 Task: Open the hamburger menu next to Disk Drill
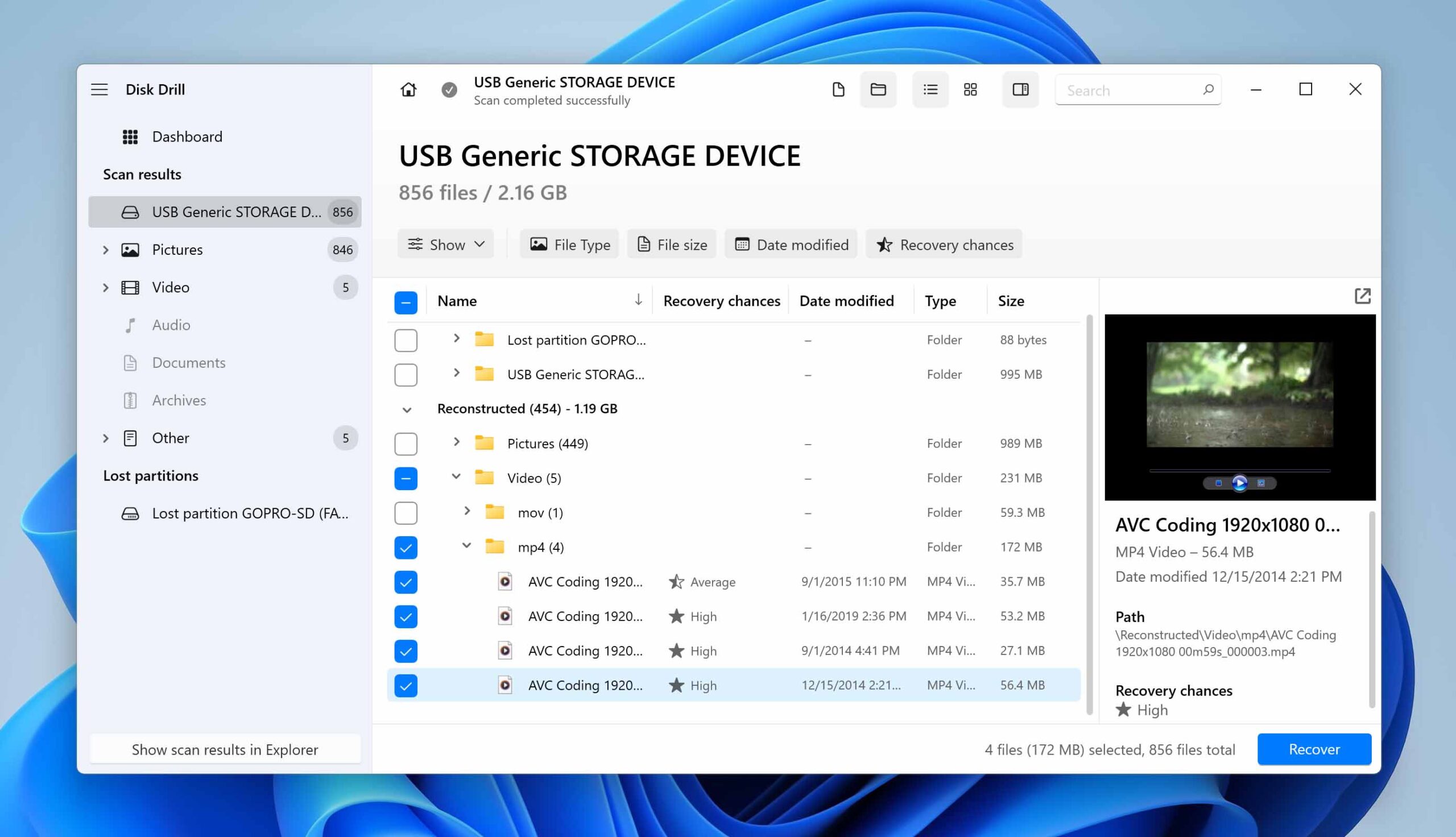[x=100, y=90]
